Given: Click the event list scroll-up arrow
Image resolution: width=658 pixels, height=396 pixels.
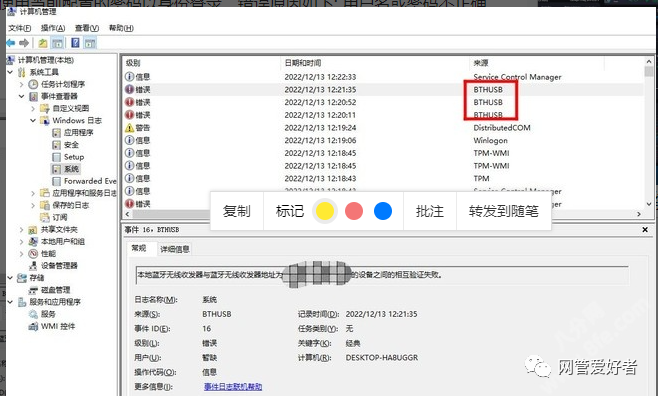Looking at the screenshot, I should click(x=649, y=61).
